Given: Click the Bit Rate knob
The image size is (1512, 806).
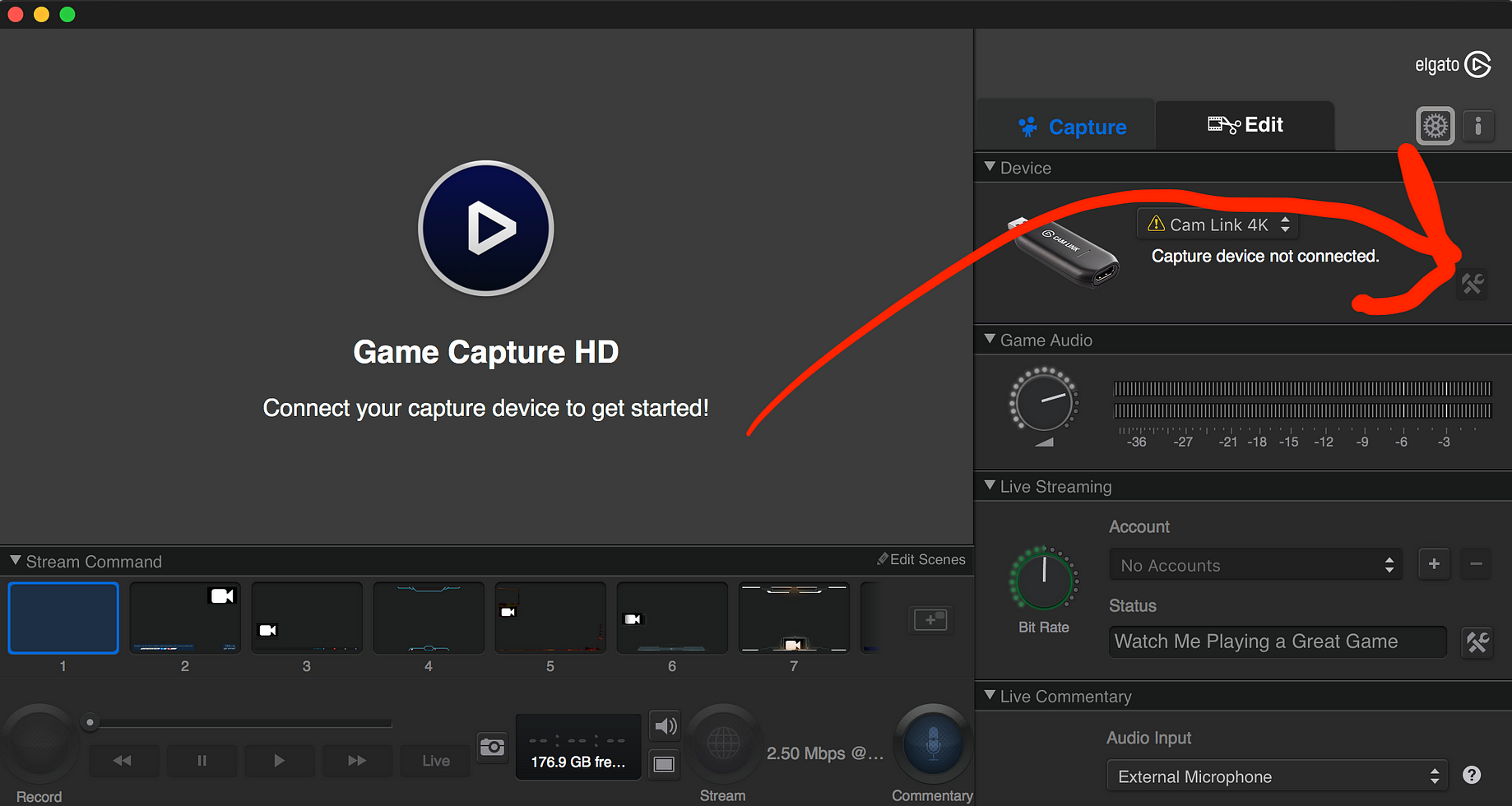Looking at the screenshot, I should pyautogui.click(x=1044, y=579).
